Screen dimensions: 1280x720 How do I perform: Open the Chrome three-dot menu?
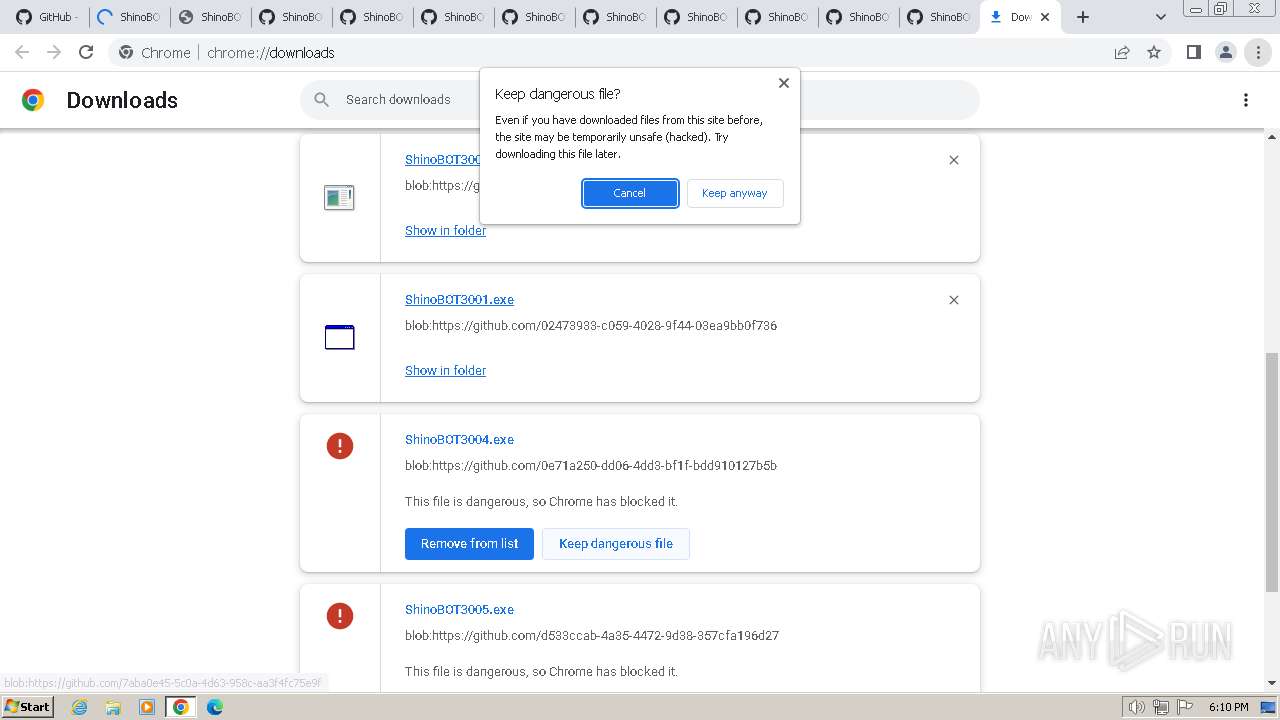(x=1258, y=52)
